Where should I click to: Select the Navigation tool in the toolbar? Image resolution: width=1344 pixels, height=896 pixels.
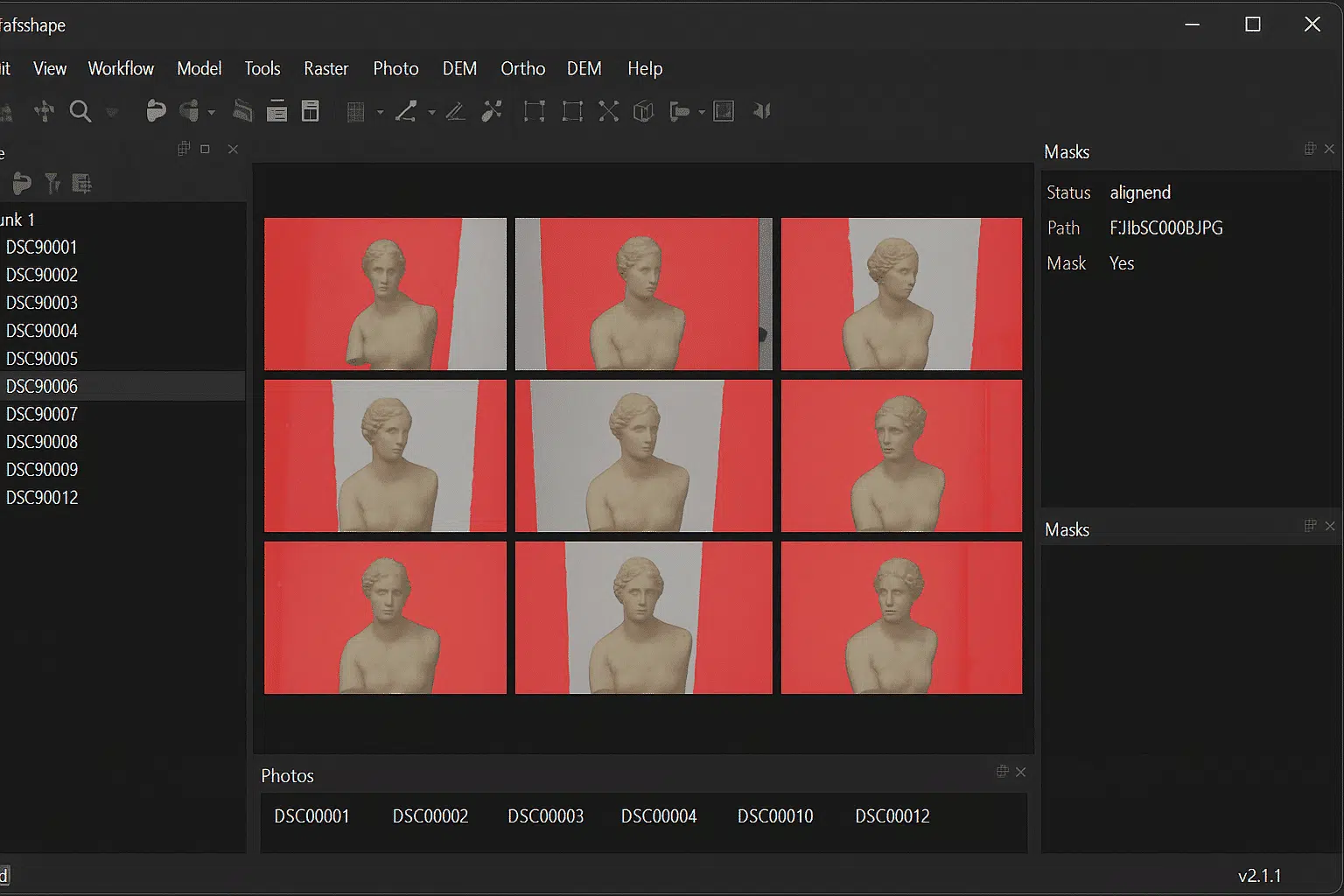44,111
